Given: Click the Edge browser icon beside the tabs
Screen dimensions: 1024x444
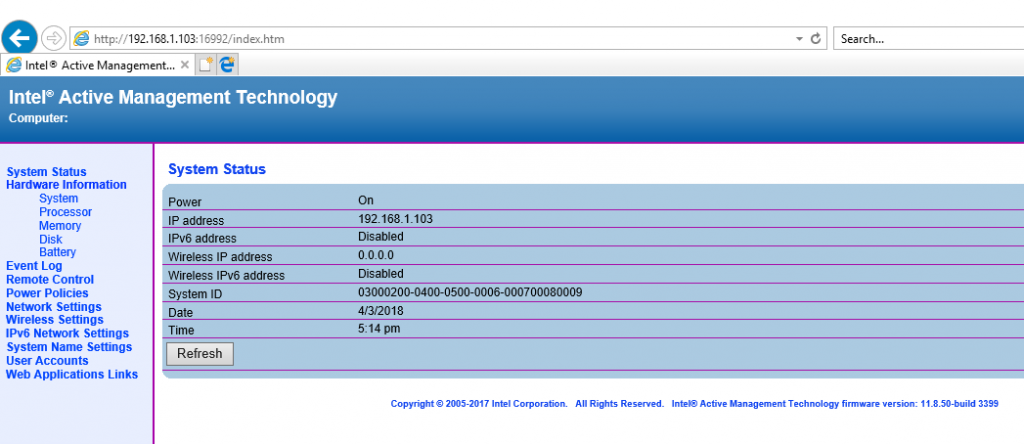Looking at the screenshot, I should [227, 65].
